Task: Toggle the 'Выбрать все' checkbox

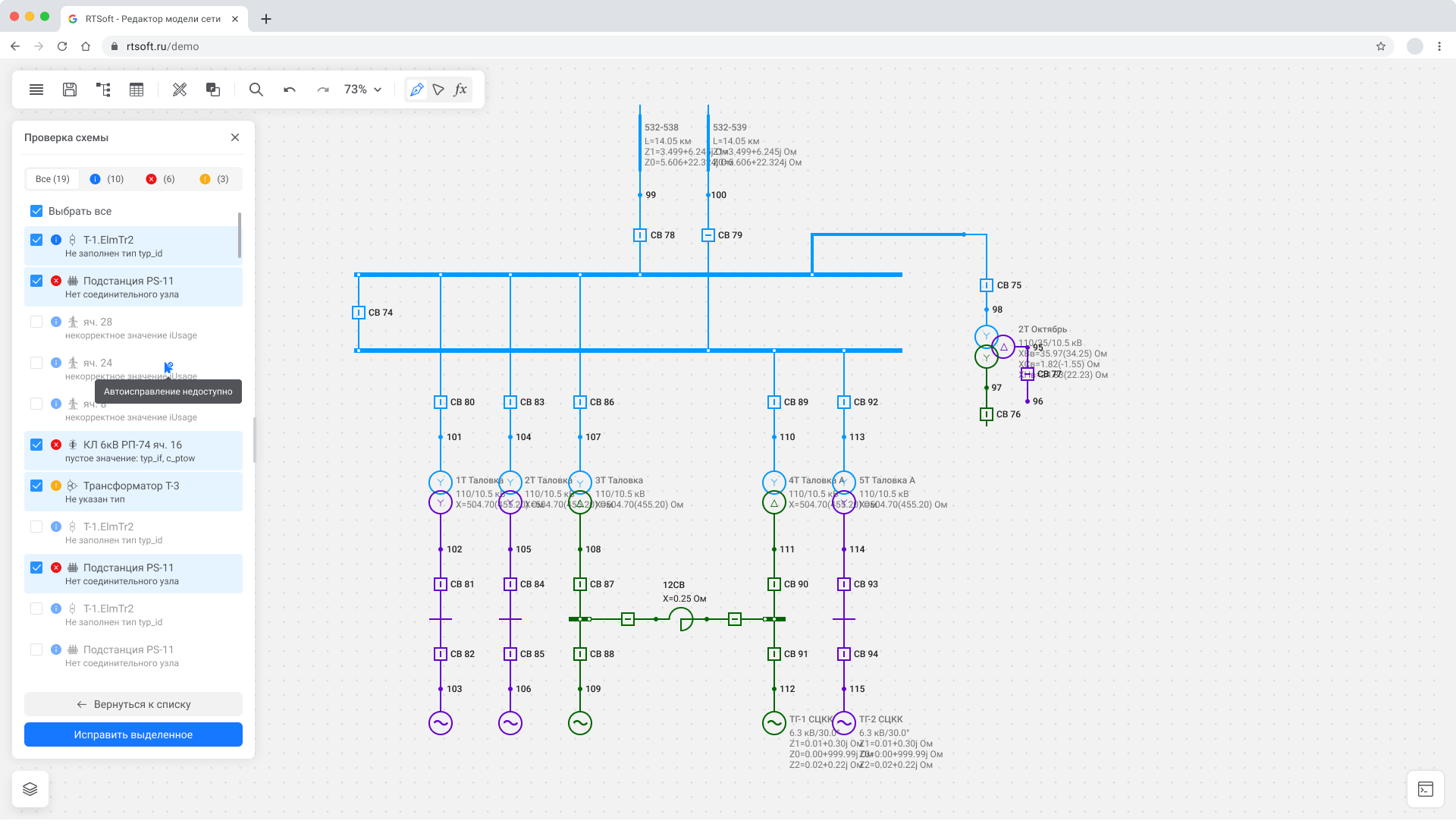Action: [36, 211]
